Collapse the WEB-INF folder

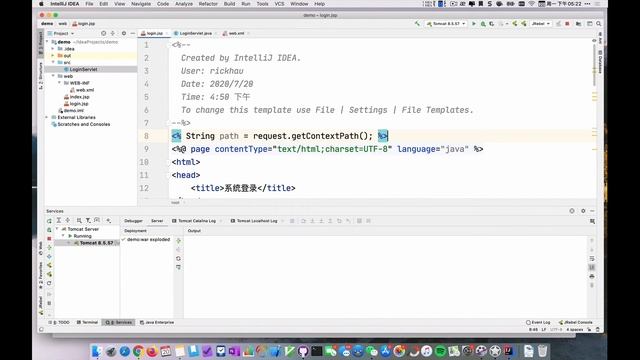(59, 83)
